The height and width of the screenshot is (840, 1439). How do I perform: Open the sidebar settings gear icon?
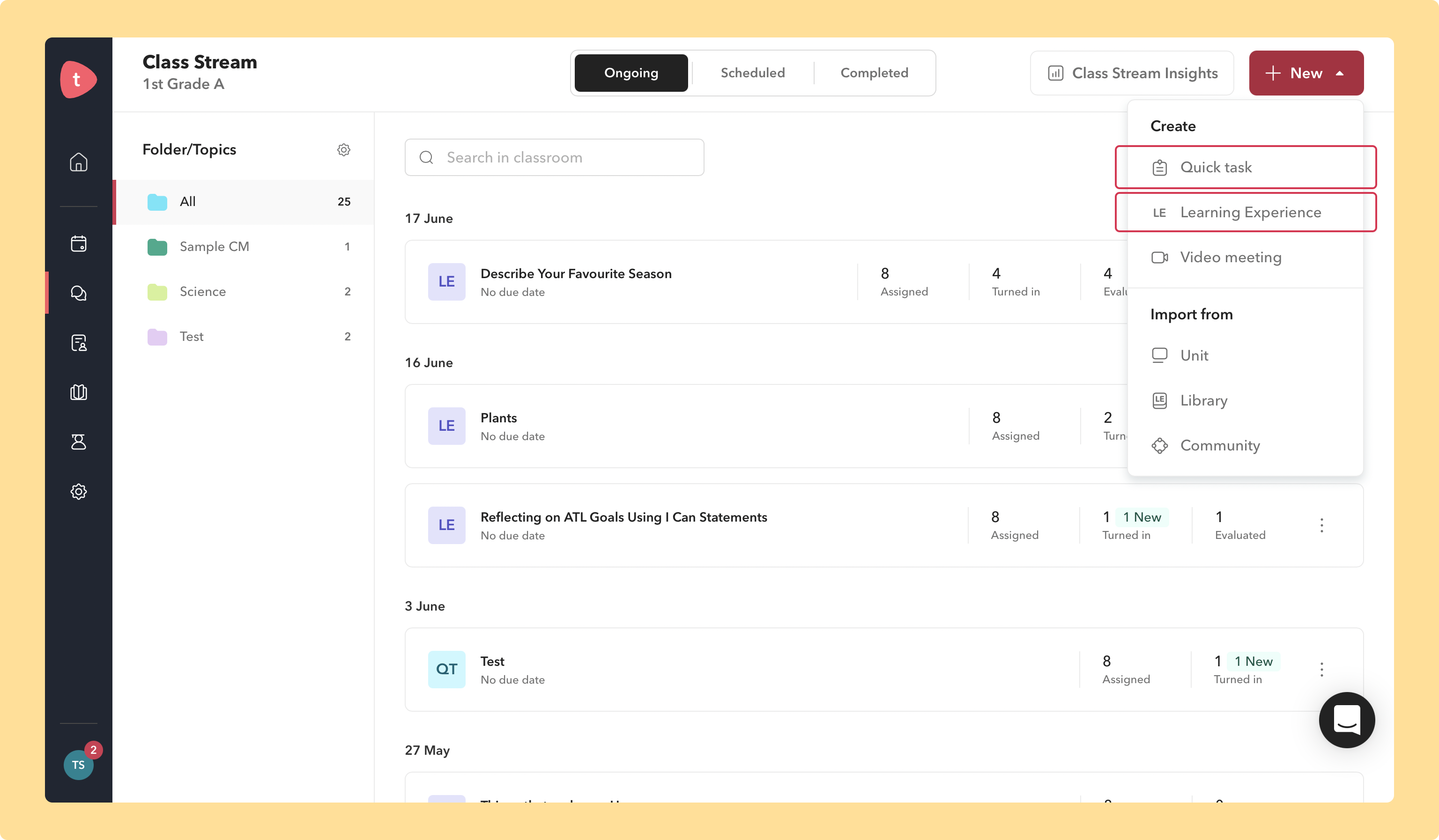pyautogui.click(x=78, y=491)
